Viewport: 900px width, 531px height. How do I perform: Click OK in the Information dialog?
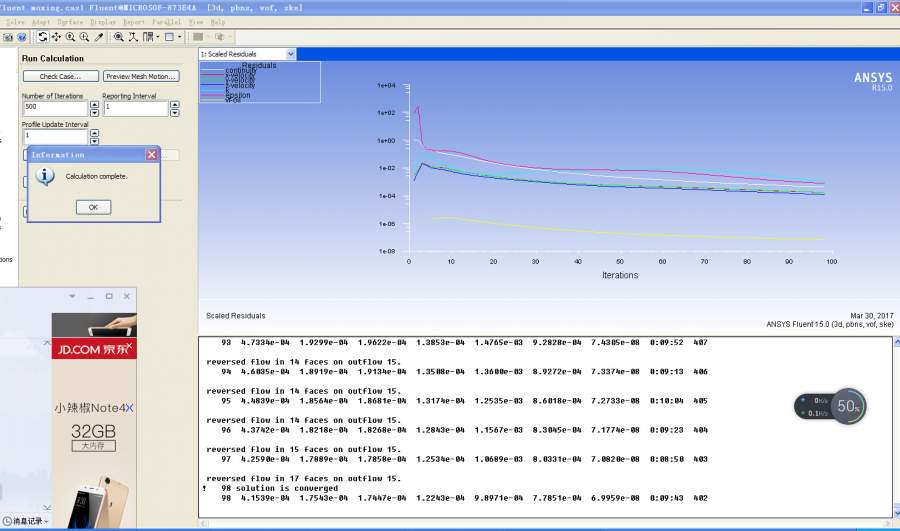(93, 207)
